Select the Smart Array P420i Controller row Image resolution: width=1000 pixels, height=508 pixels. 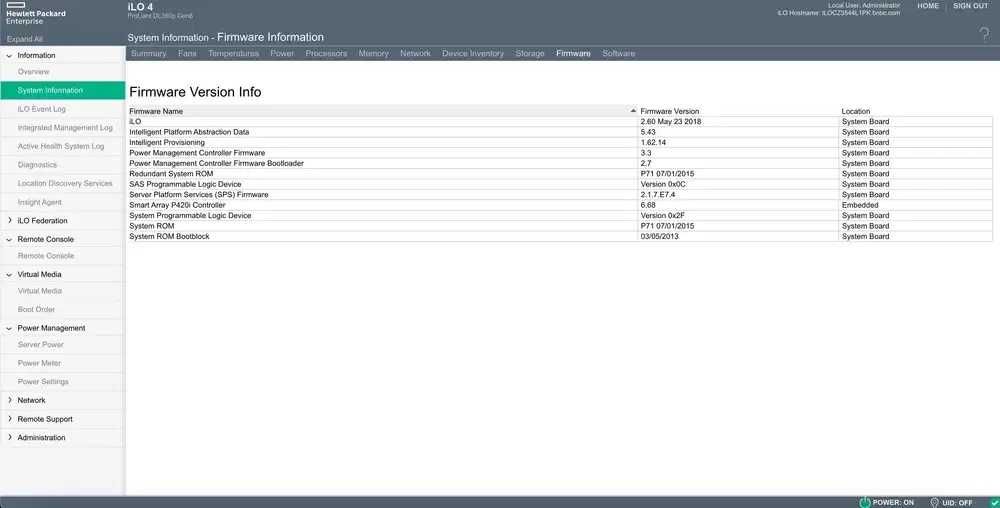560,205
